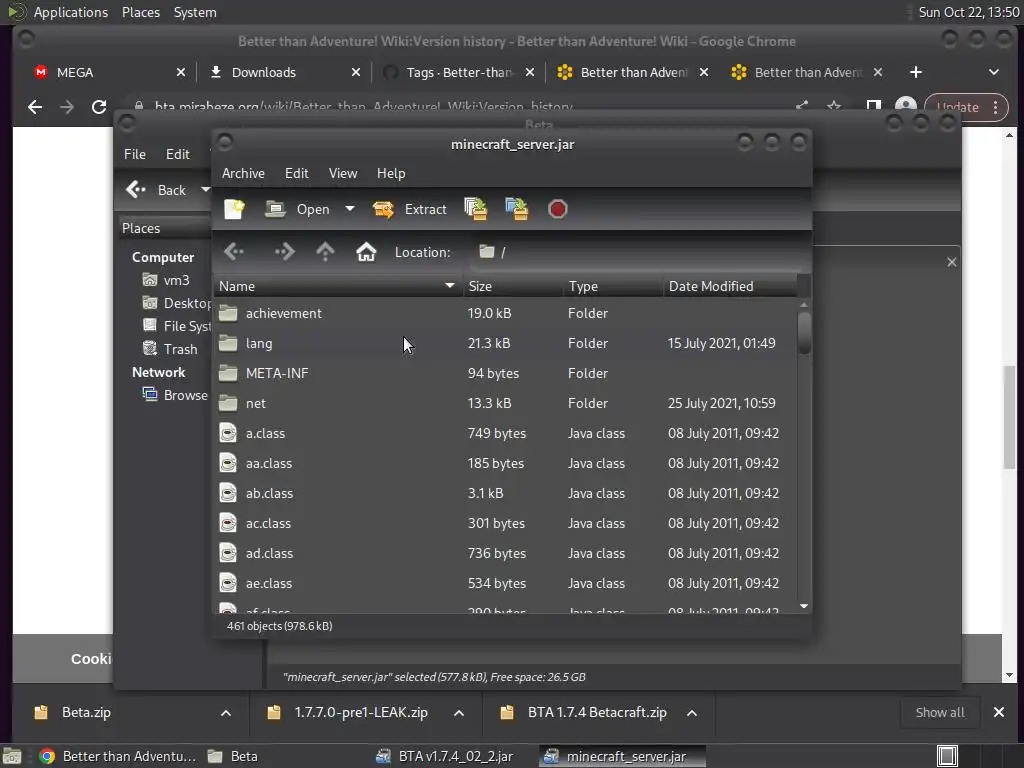Close the Chrome downloads bar
1024x768 pixels.
point(999,712)
